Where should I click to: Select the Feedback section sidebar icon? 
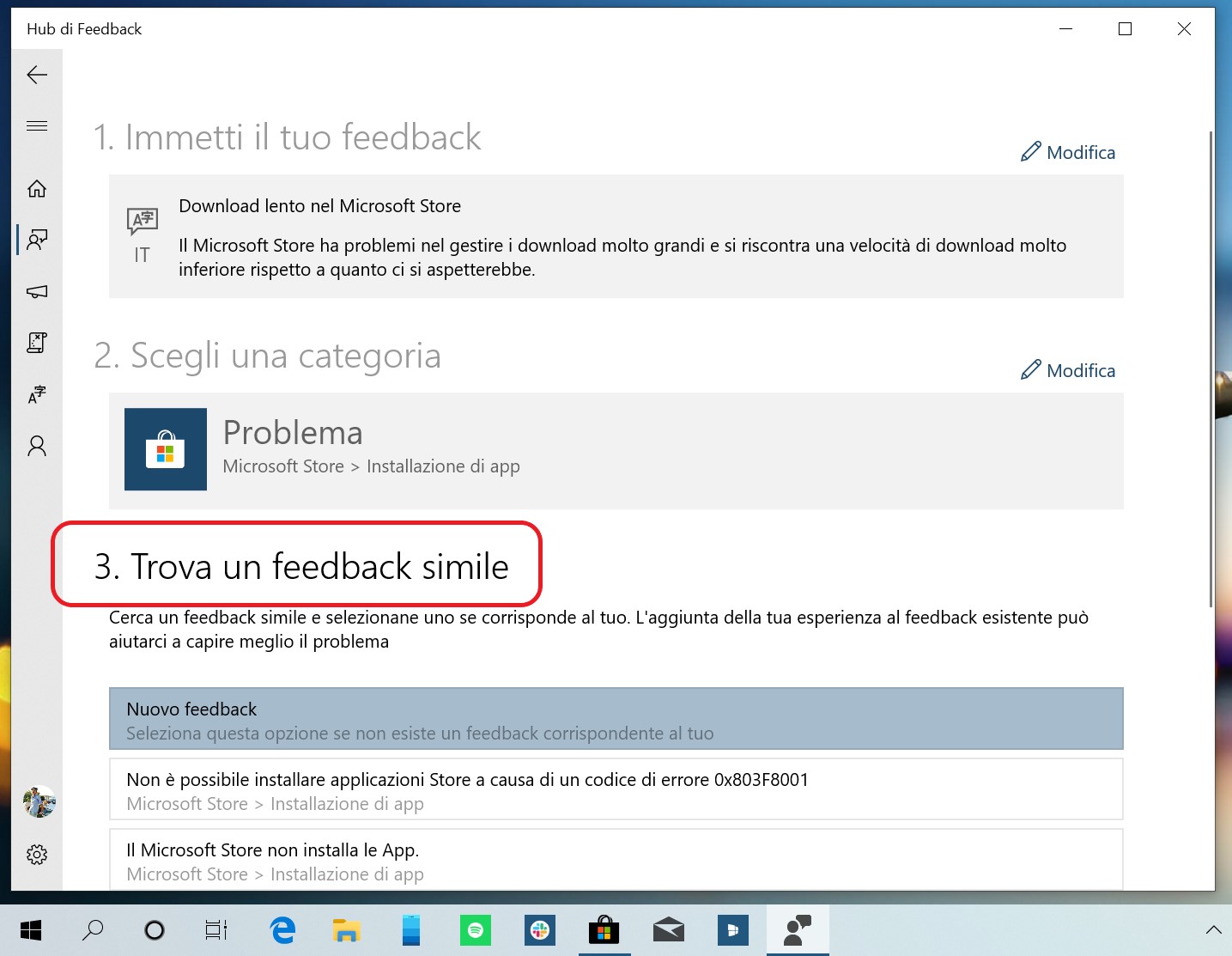click(x=37, y=240)
